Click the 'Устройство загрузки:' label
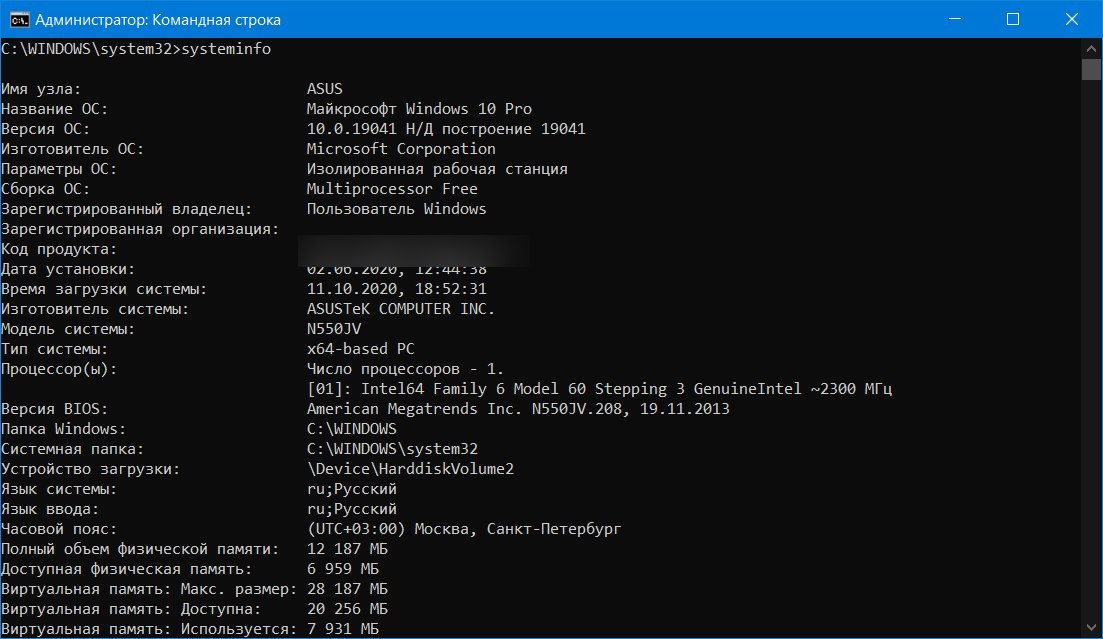This screenshot has height=639, width=1103. click(x=91, y=469)
